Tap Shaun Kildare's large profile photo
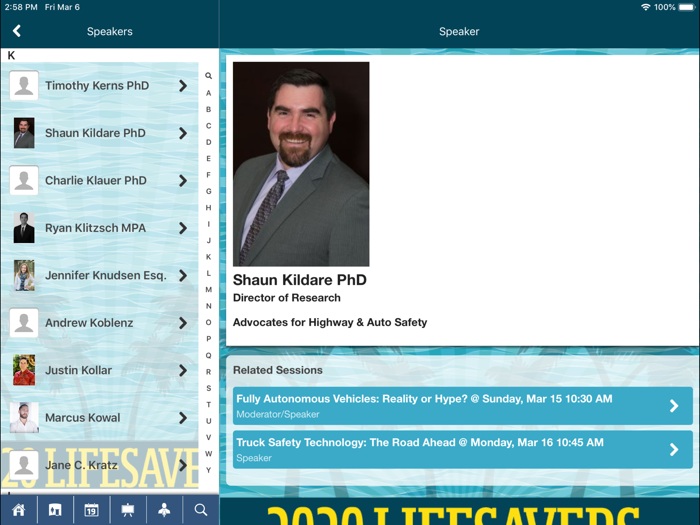 [x=301, y=164]
